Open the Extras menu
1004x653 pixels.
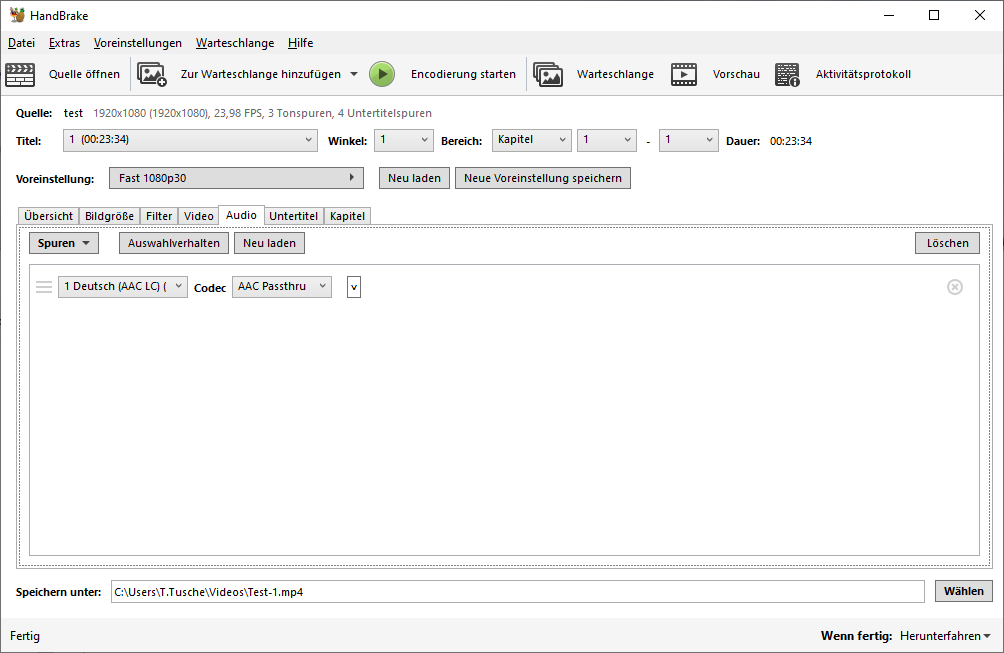tap(65, 43)
